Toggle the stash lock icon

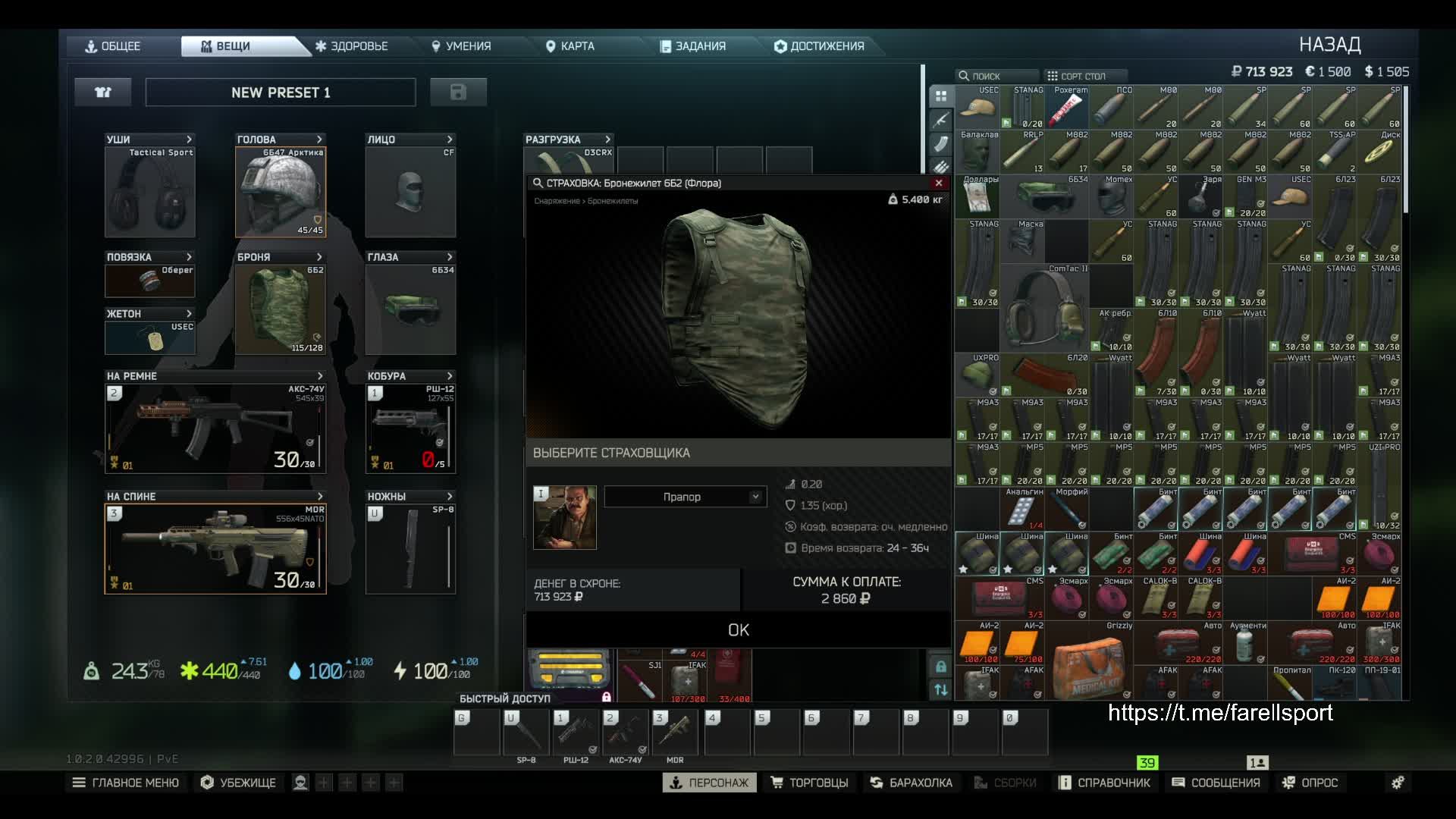click(941, 667)
